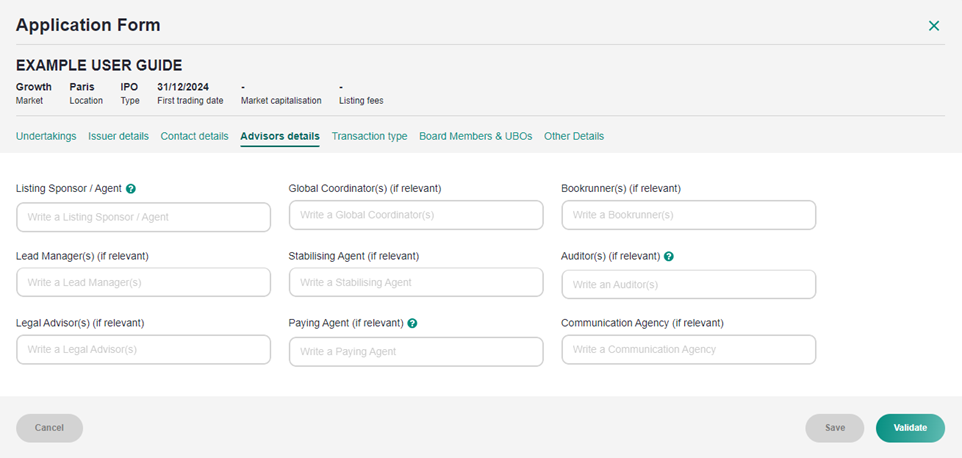Click the Validate button
Screen dimensions: 962x458
pyautogui.click(x=910, y=428)
